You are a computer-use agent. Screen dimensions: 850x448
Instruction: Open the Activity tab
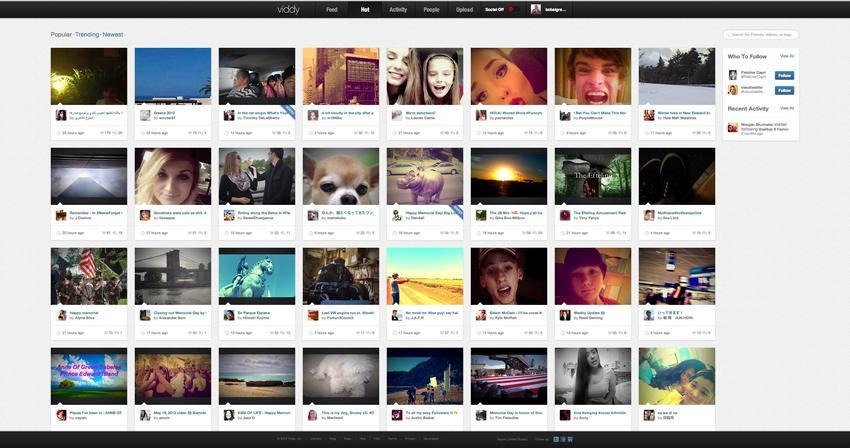398,9
